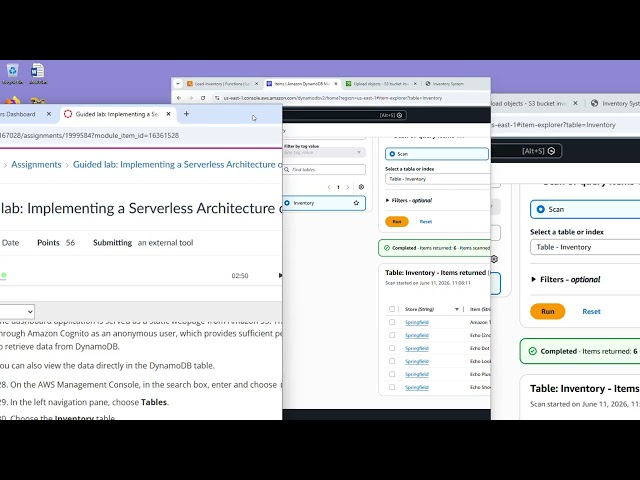Expand Filters - optional in small DynamoDB window
The height and width of the screenshot is (480, 640).
409,200
